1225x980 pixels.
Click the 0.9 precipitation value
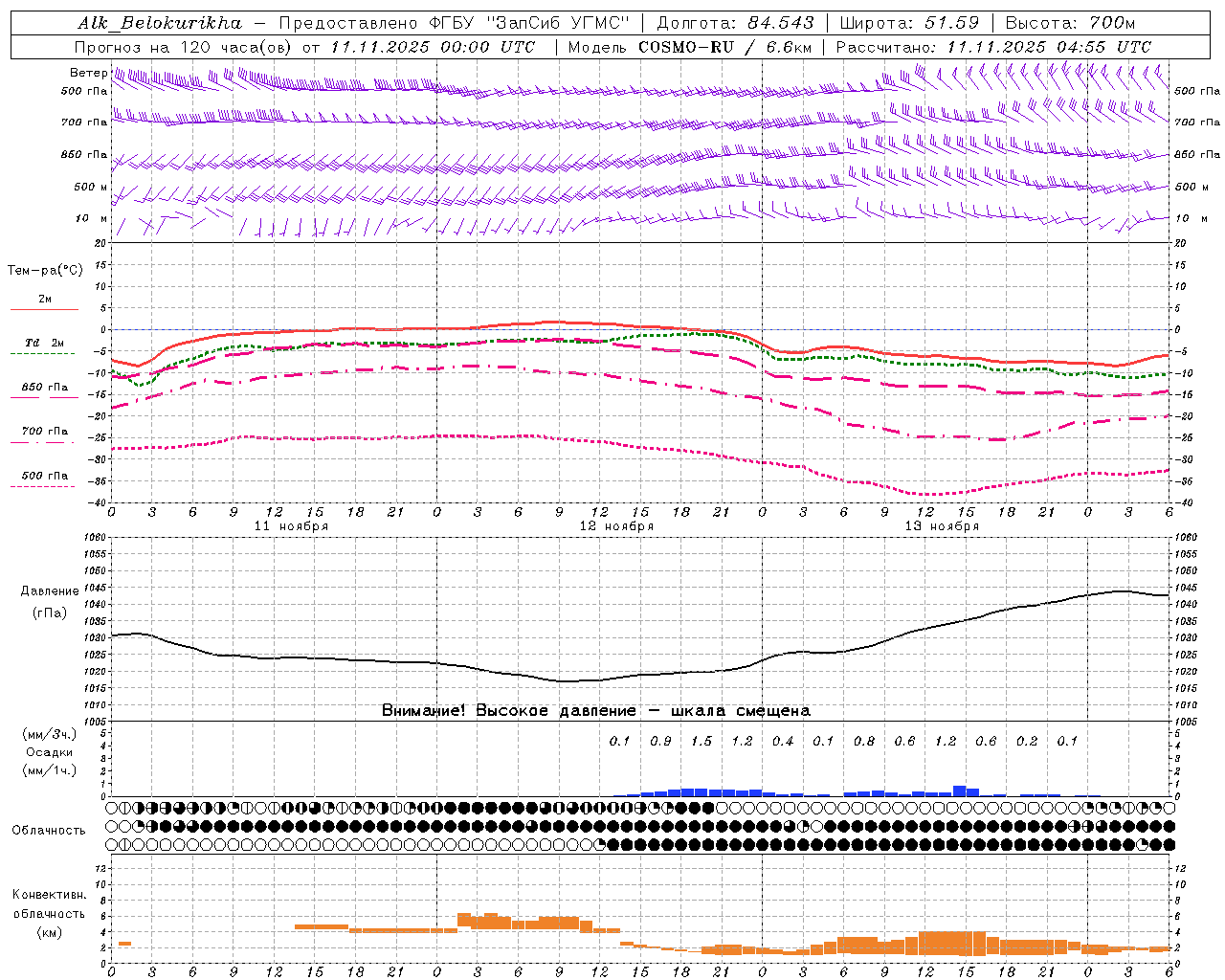click(660, 741)
